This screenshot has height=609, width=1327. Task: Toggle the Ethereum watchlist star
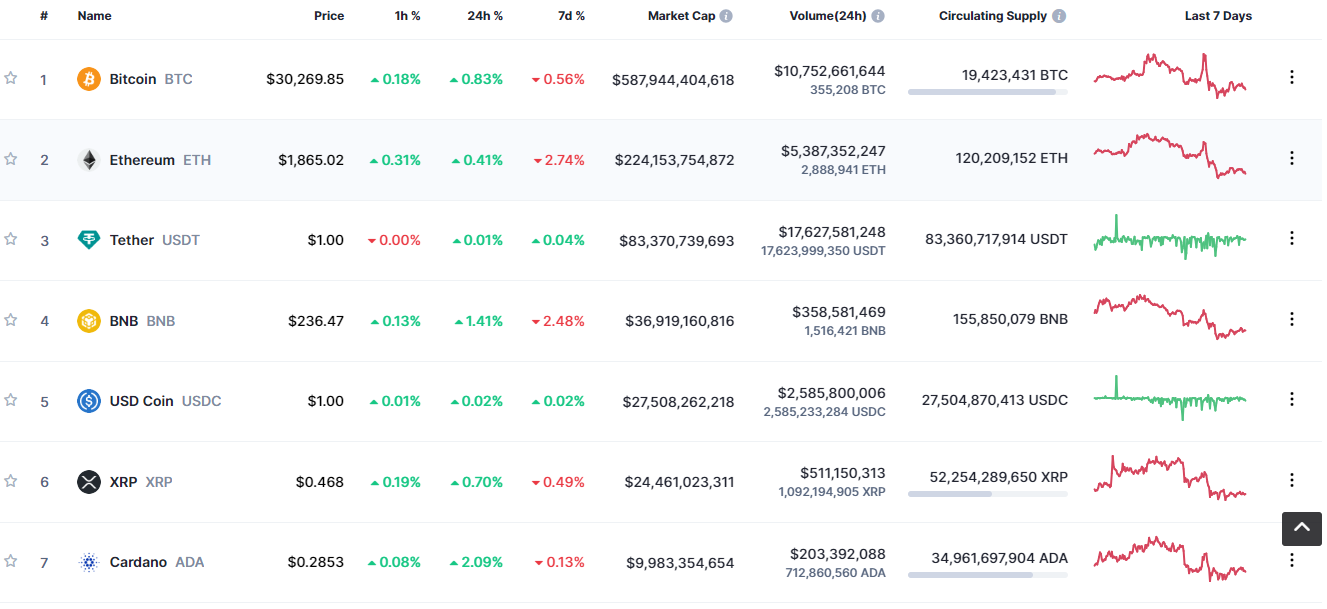coord(11,159)
